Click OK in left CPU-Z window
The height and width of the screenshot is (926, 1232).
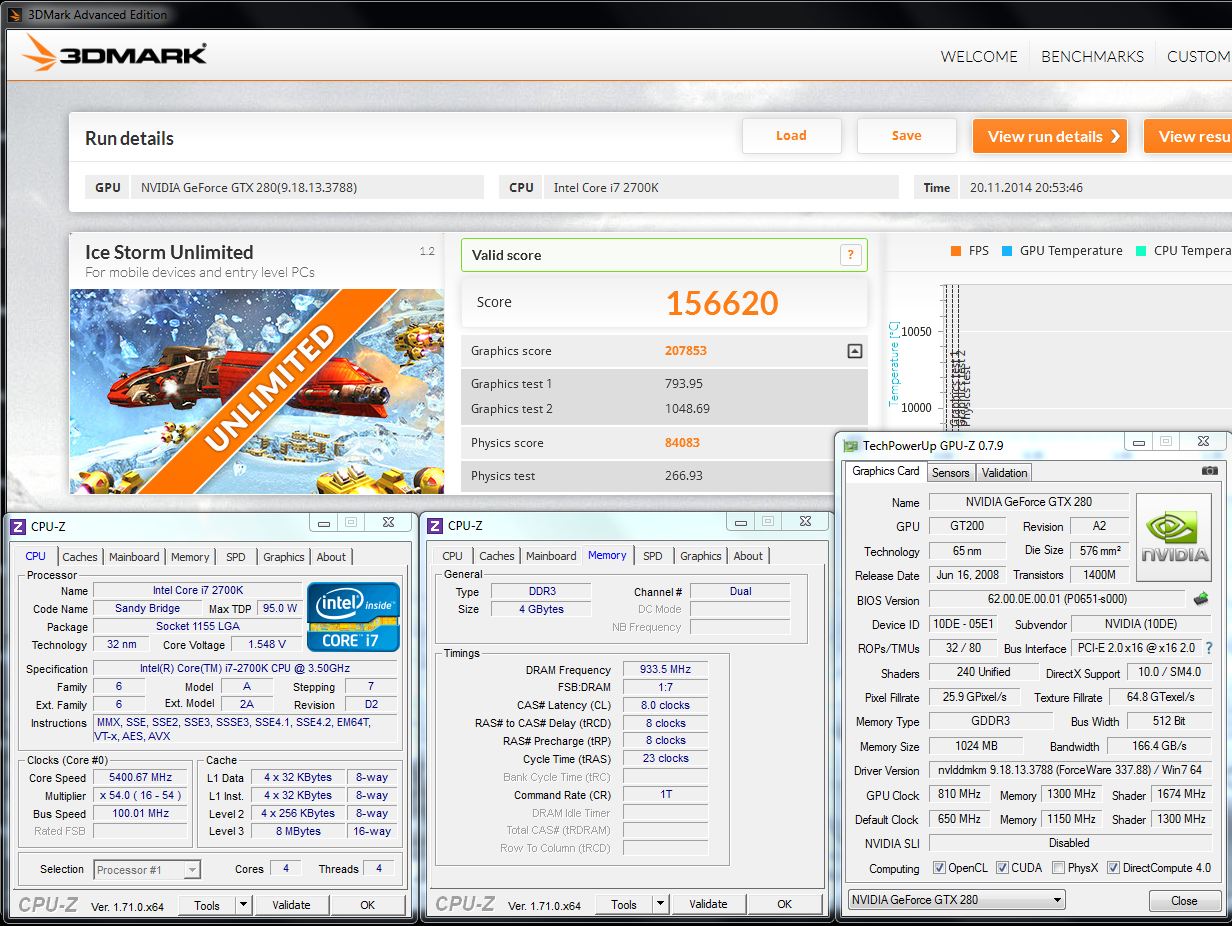[x=367, y=905]
